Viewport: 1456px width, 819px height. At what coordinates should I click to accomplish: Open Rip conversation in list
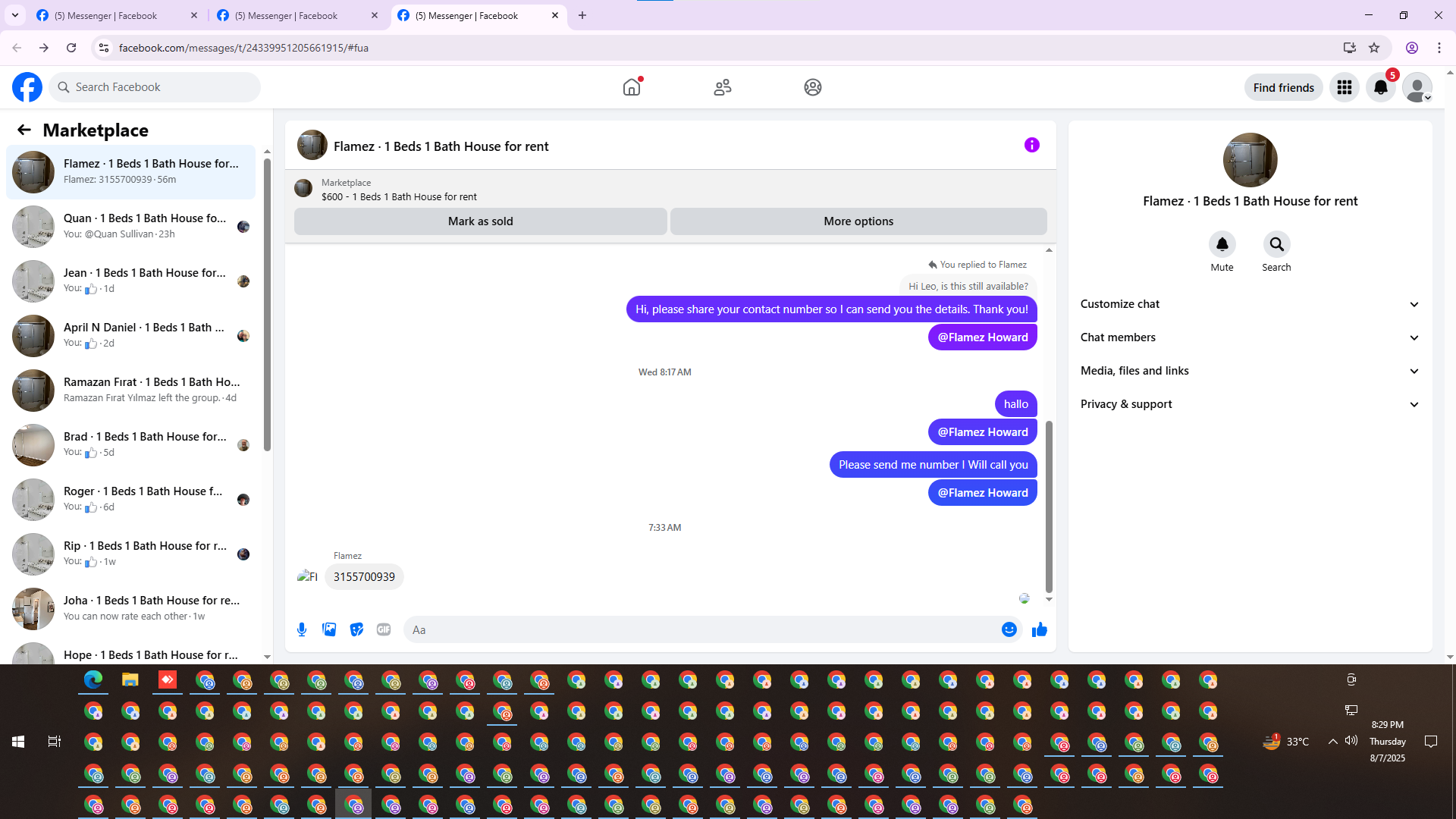coord(131,554)
